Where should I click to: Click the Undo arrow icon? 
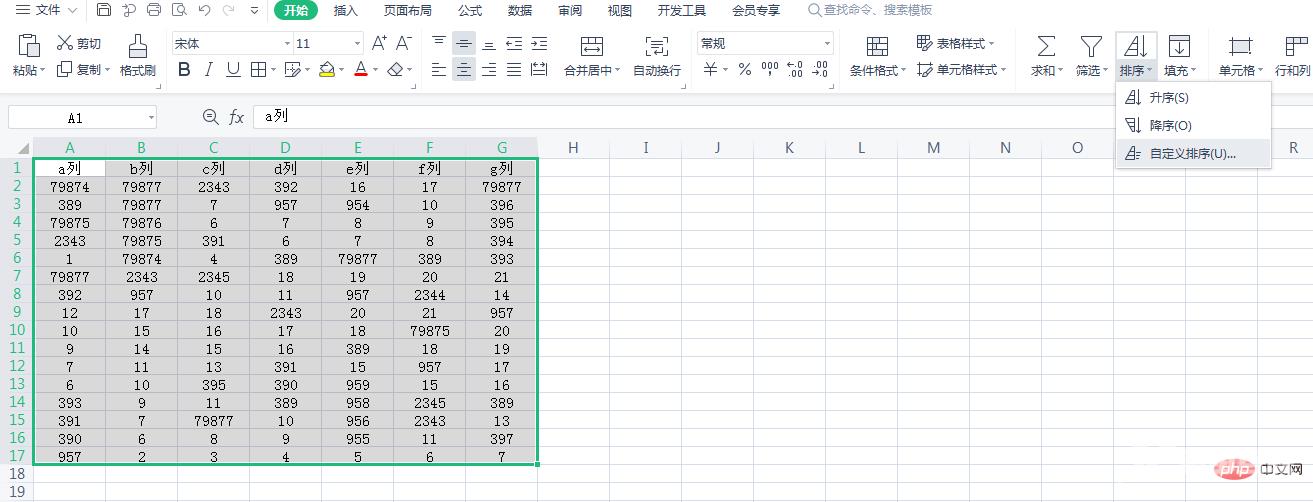(204, 11)
